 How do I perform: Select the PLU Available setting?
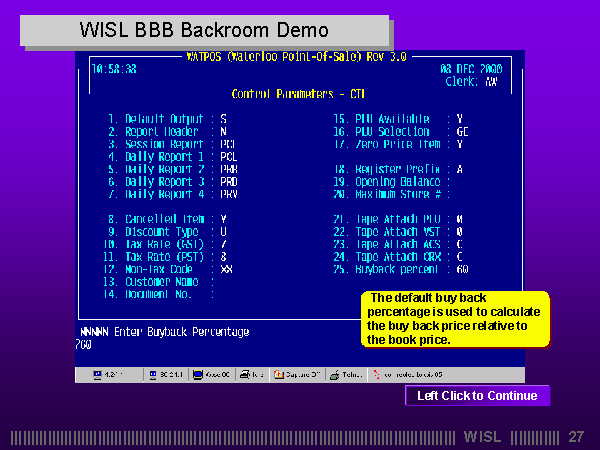[459, 118]
